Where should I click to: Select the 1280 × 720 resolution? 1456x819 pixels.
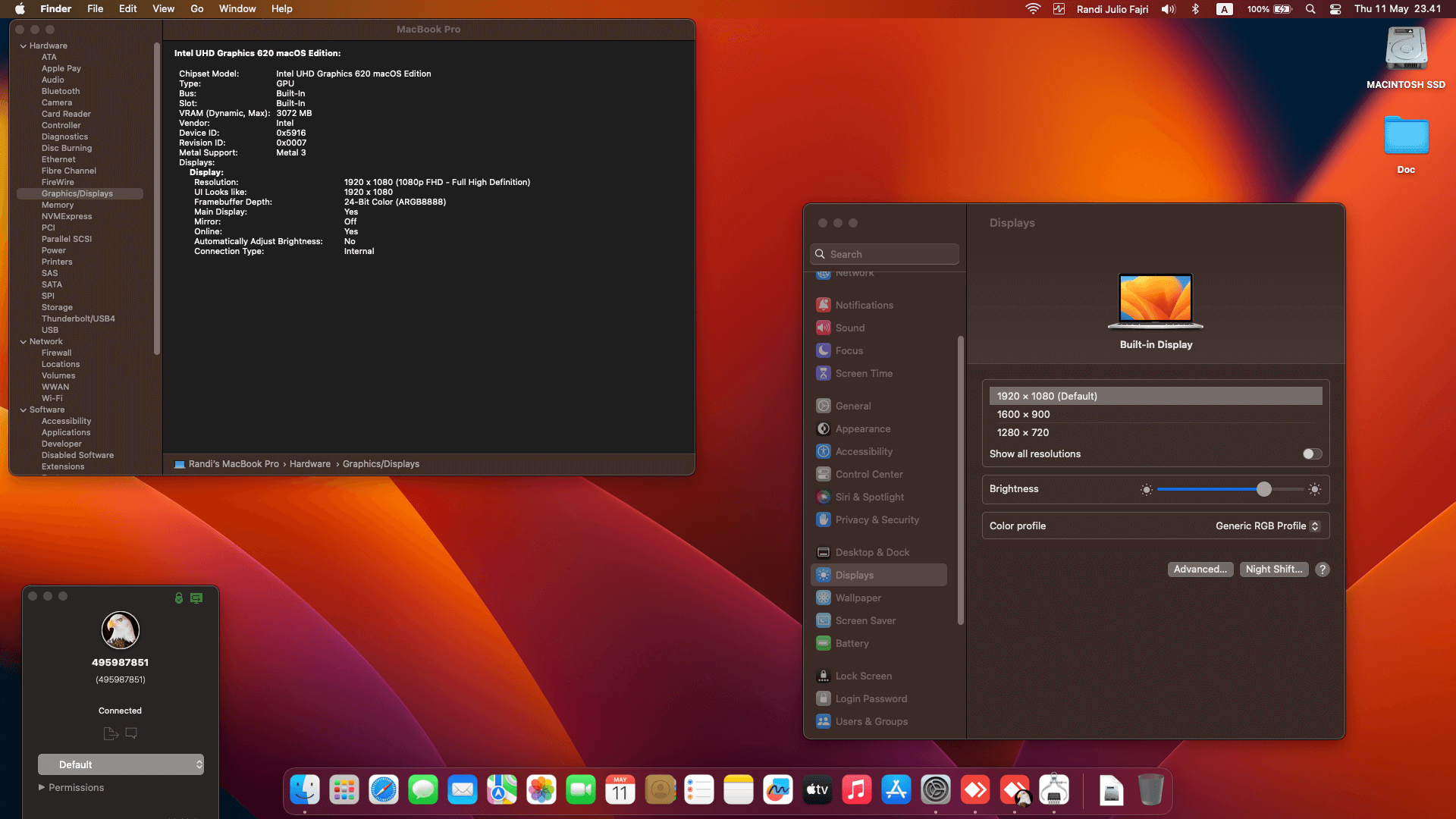(x=1156, y=433)
